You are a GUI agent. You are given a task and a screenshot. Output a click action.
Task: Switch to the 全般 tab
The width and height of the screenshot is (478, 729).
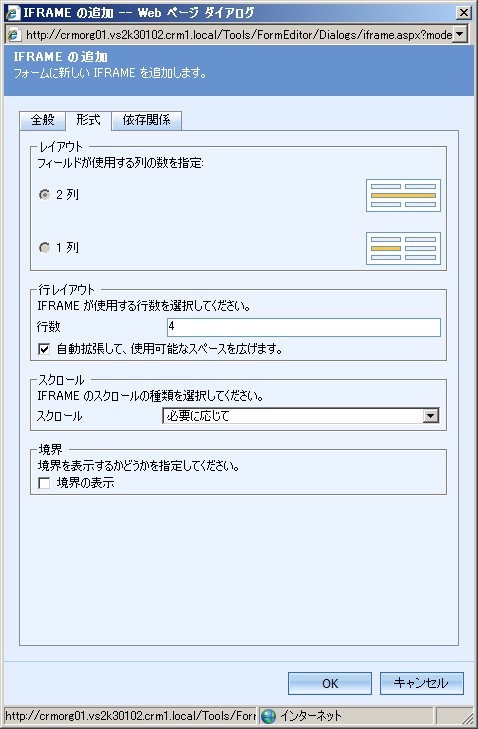pos(42,120)
